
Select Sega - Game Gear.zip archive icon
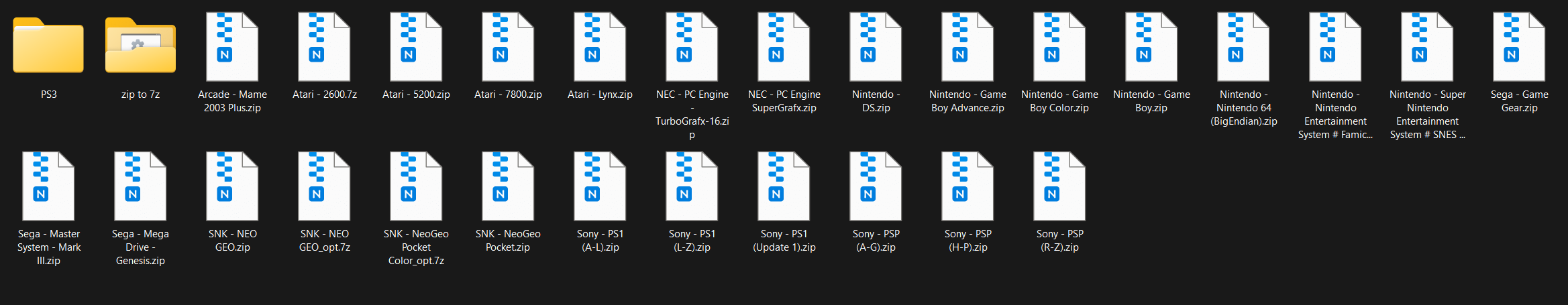(x=1519, y=46)
